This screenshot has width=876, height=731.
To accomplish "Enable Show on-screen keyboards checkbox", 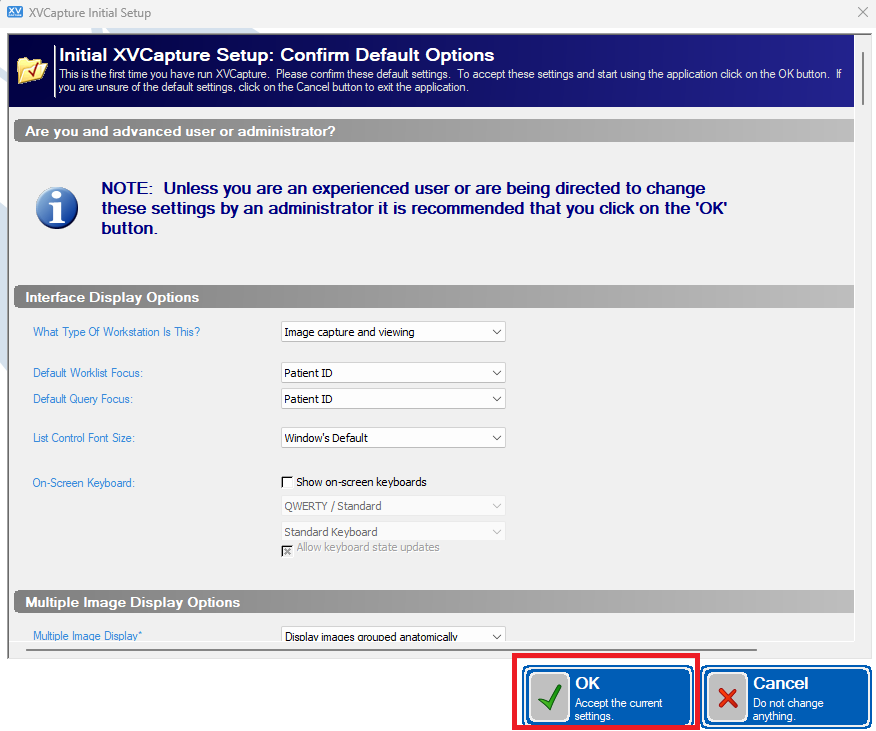I will (x=287, y=482).
